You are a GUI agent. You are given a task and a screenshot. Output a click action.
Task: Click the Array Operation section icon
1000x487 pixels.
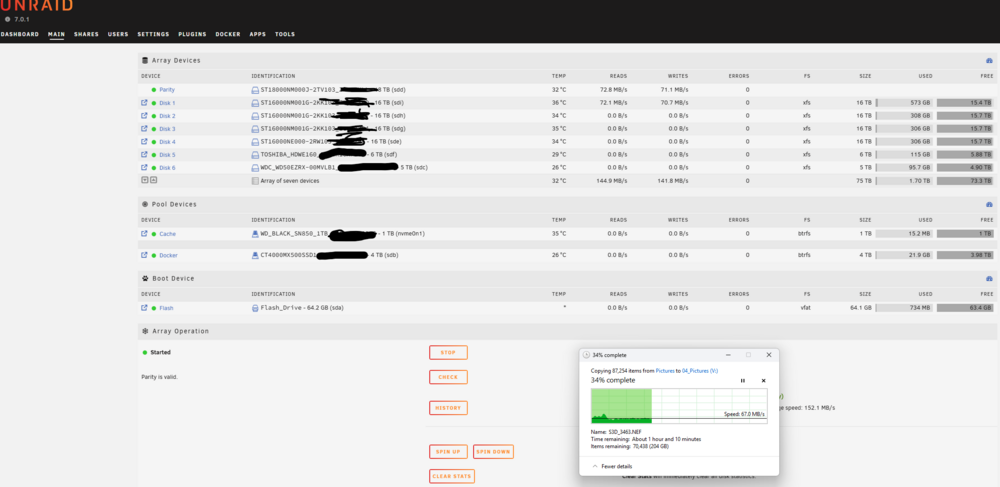coord(145,331)
